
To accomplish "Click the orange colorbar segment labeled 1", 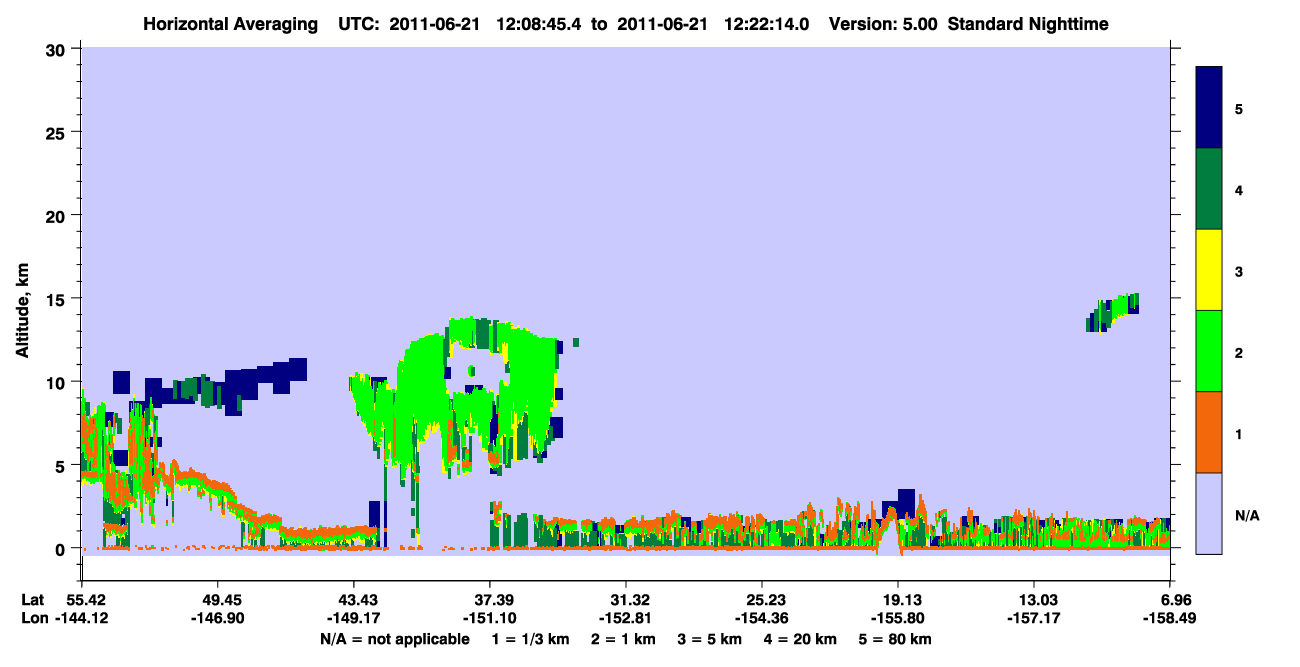I will tap(1209, 432).
